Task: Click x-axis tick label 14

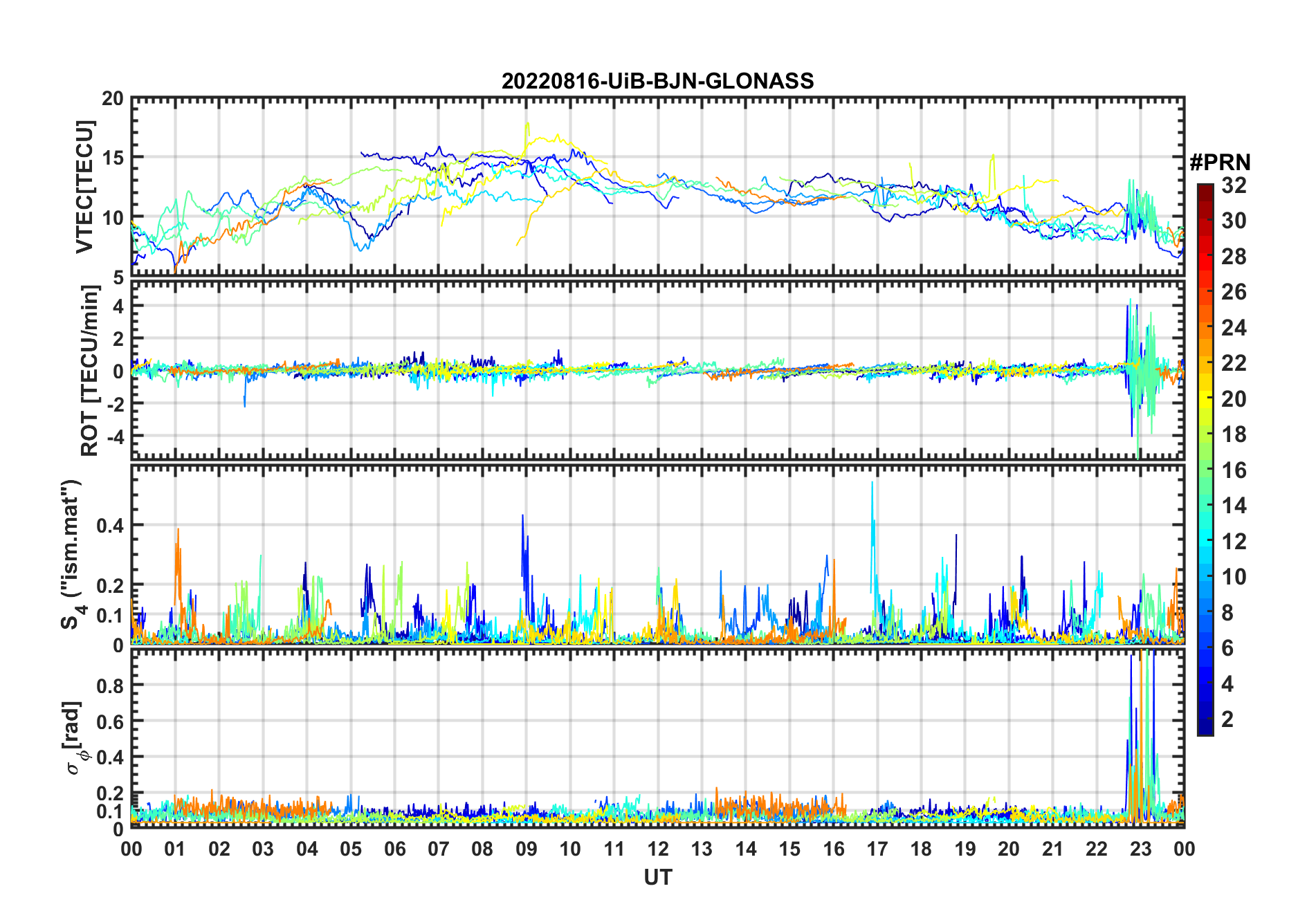Action: pyautogui.click(x=746, y=849)
